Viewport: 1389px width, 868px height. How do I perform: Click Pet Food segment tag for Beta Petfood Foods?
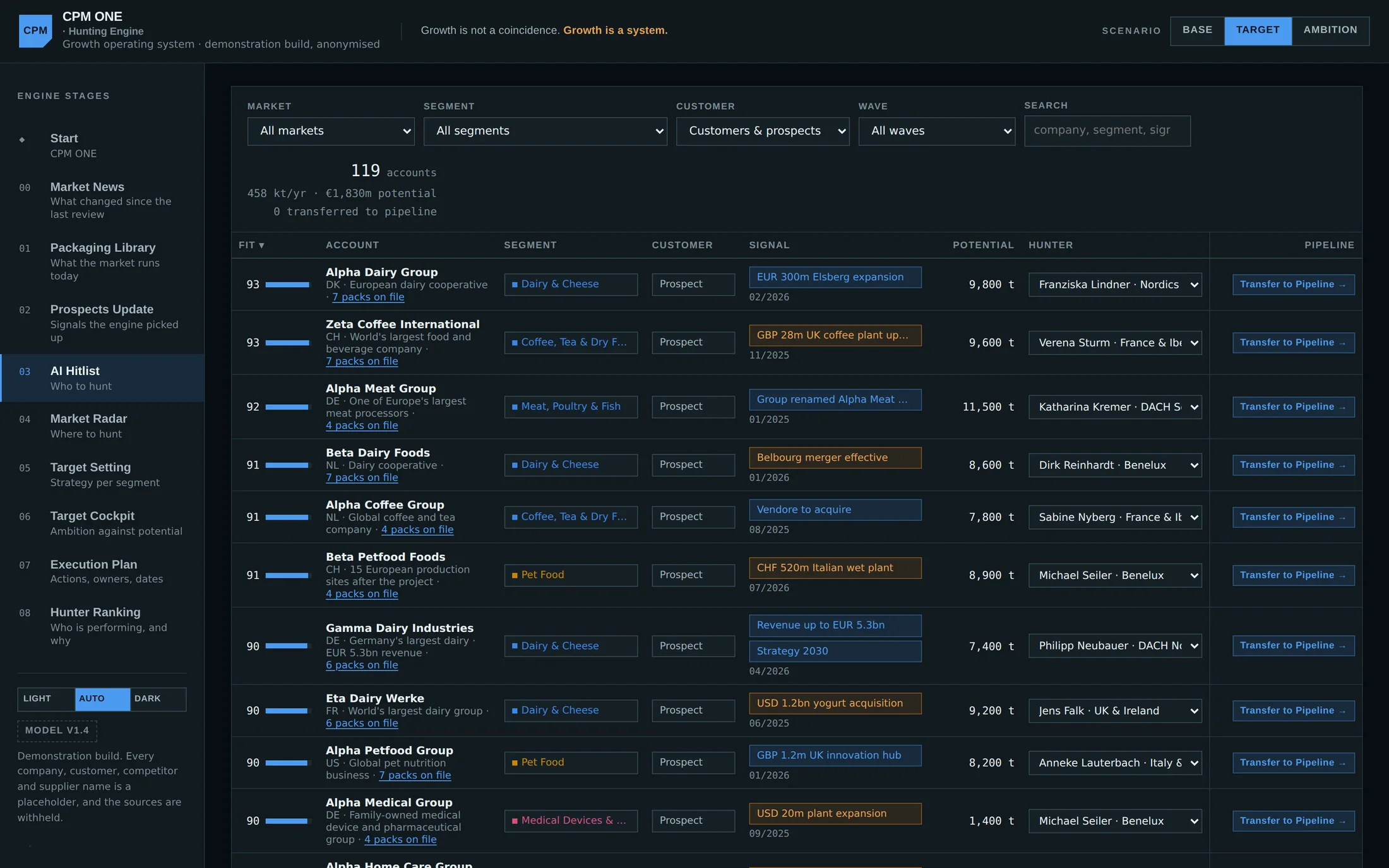point(571,575)
